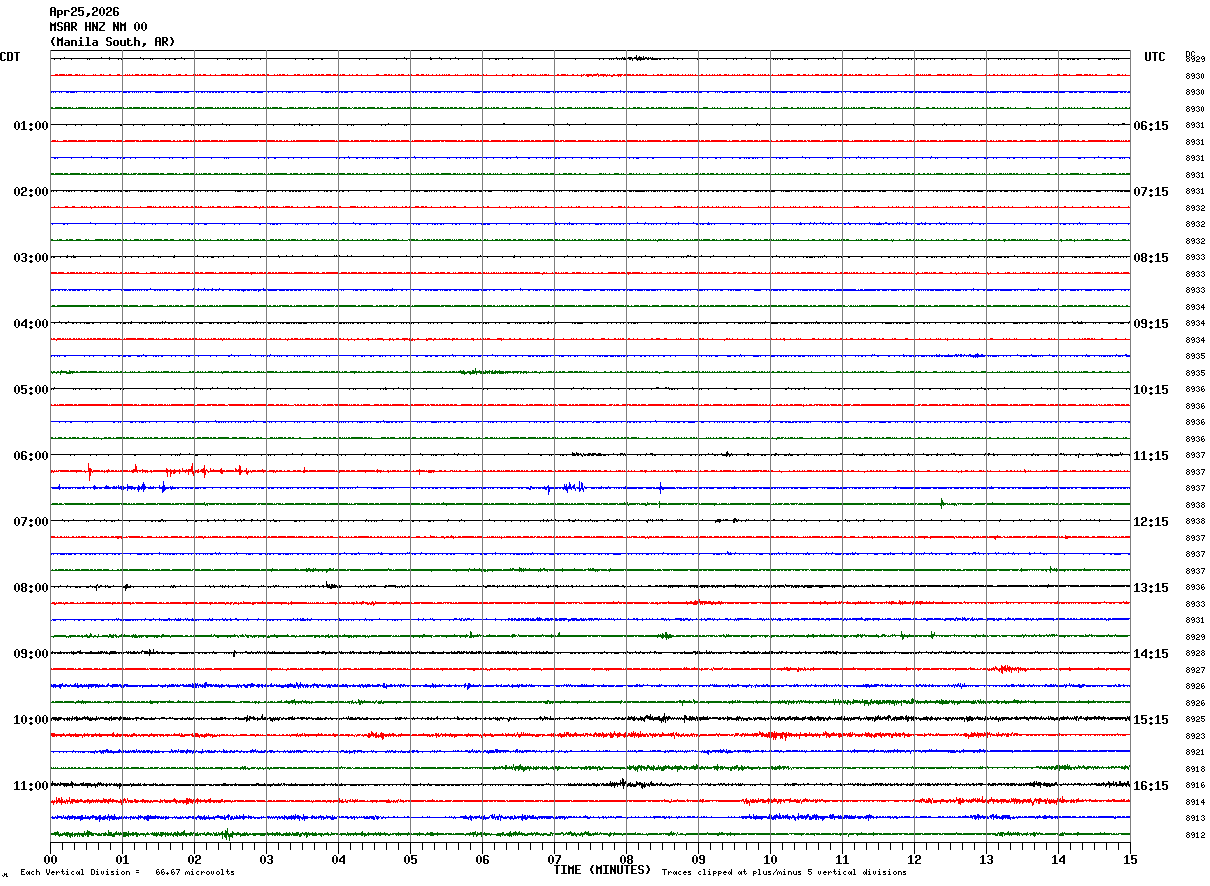Screen dimensions: 1210x886
Task: Click the DC offset value '8914'
Action: click(1195, 802)
